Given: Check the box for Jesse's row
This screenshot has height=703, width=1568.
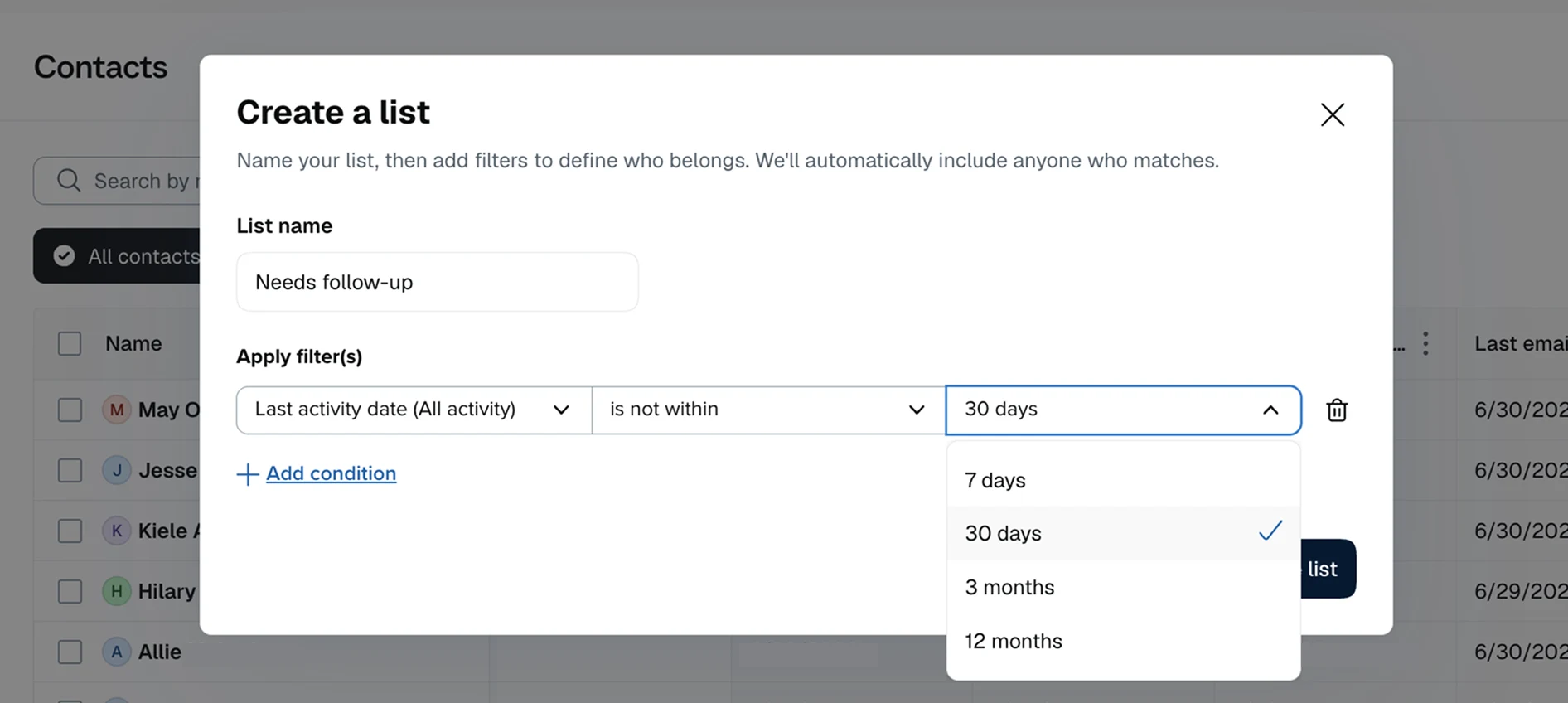Looking at the screenshot, I should point(70,470).
